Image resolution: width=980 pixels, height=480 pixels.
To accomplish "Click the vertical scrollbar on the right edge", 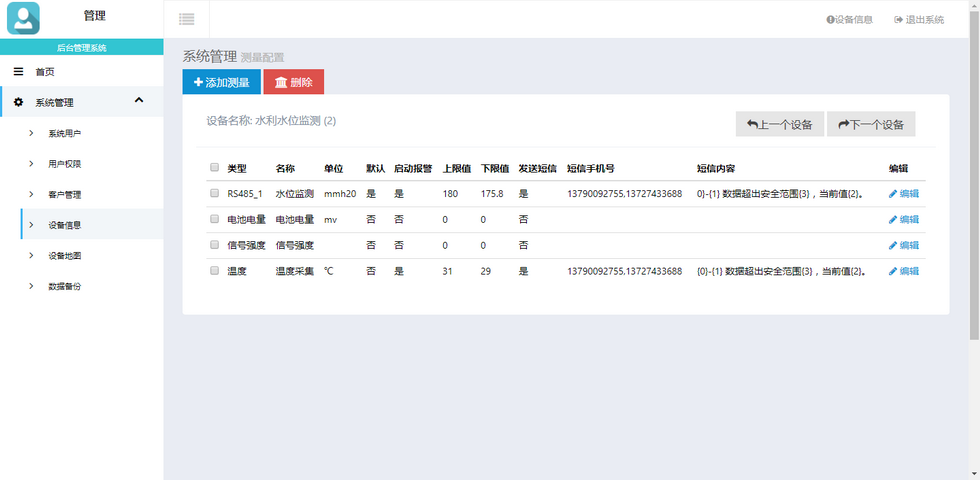I will coord(974,200).
